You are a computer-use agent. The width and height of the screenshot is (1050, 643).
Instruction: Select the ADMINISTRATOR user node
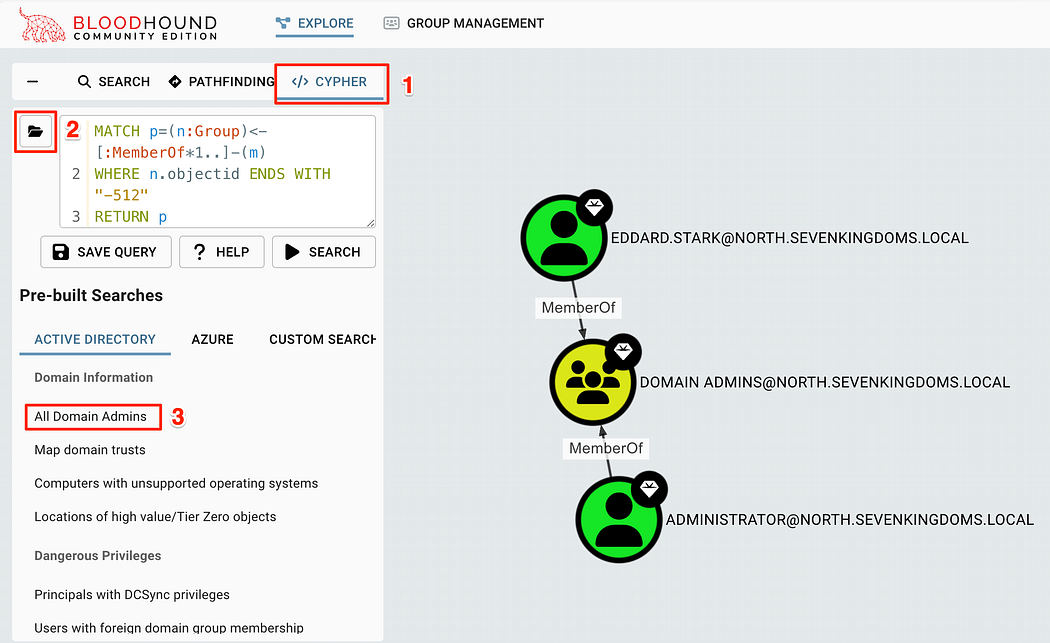click(619, 520)
